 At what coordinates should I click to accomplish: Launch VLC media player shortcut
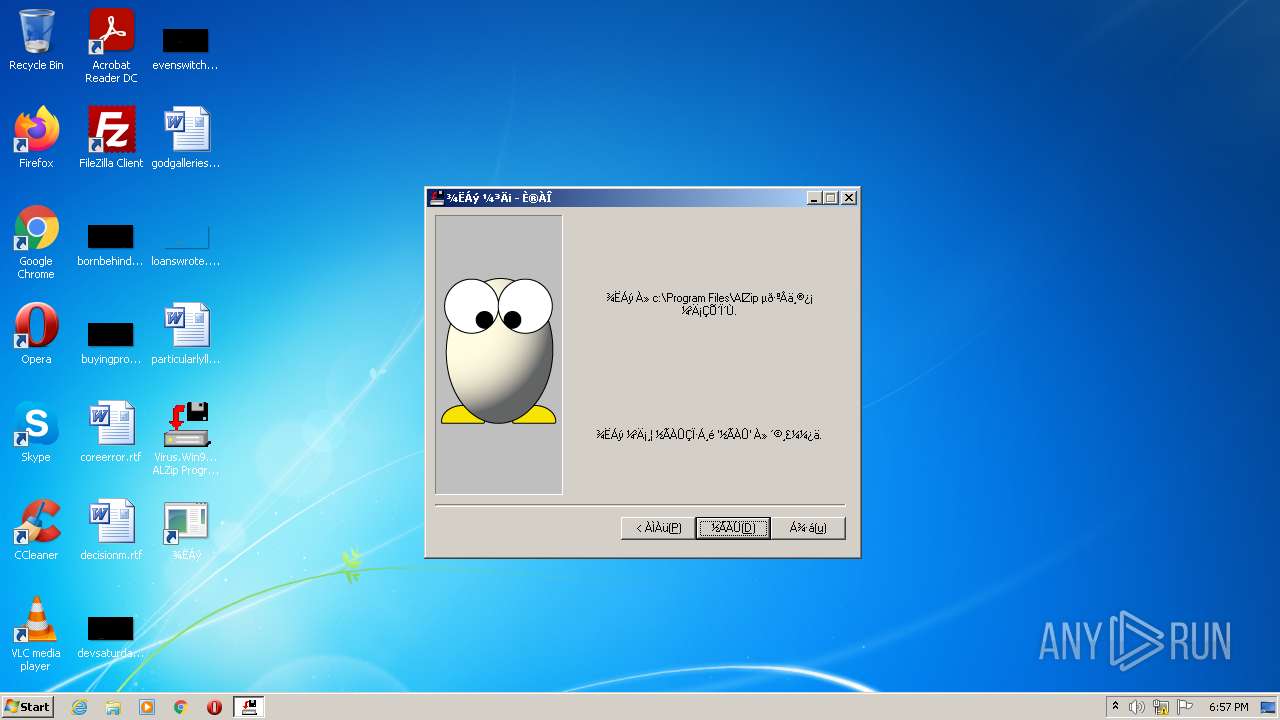(x=36, y=634)
